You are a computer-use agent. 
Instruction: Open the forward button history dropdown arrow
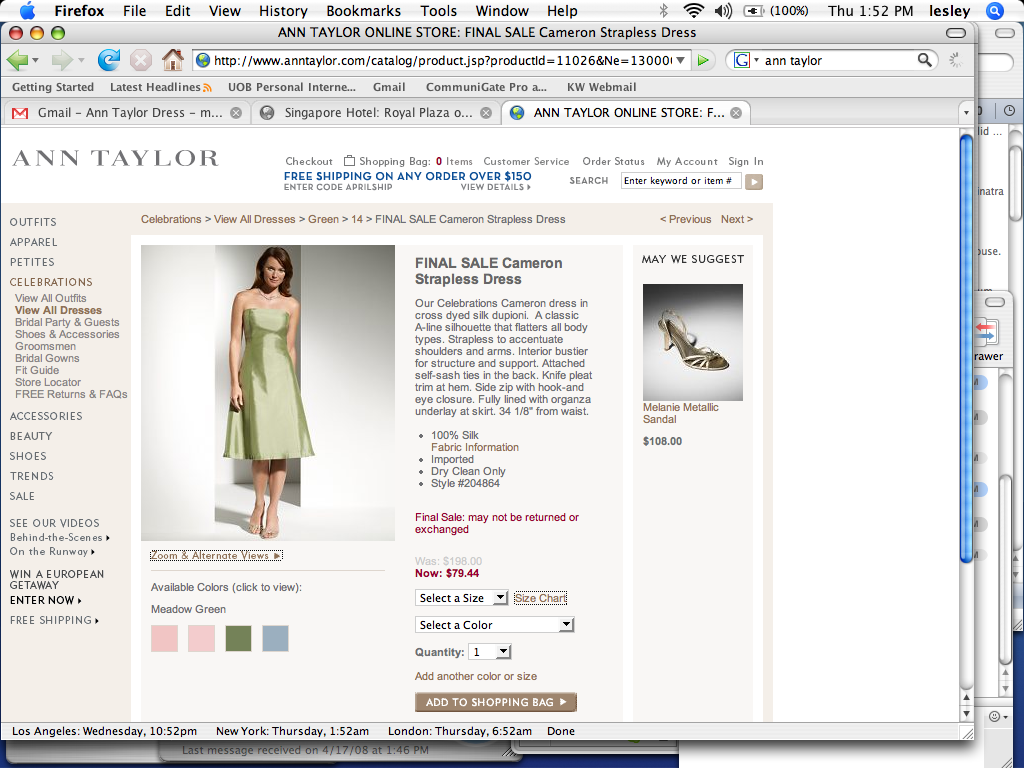point(81,60)
